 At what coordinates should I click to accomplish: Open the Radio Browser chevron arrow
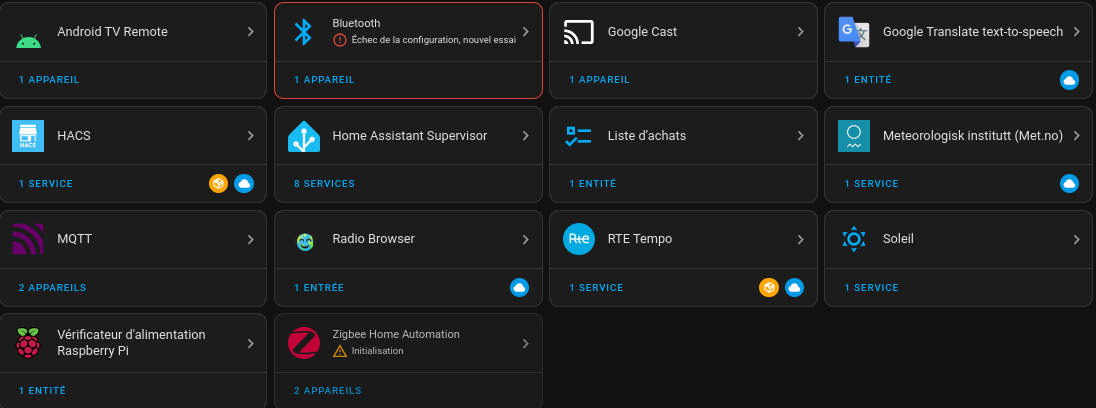(526, 240)
